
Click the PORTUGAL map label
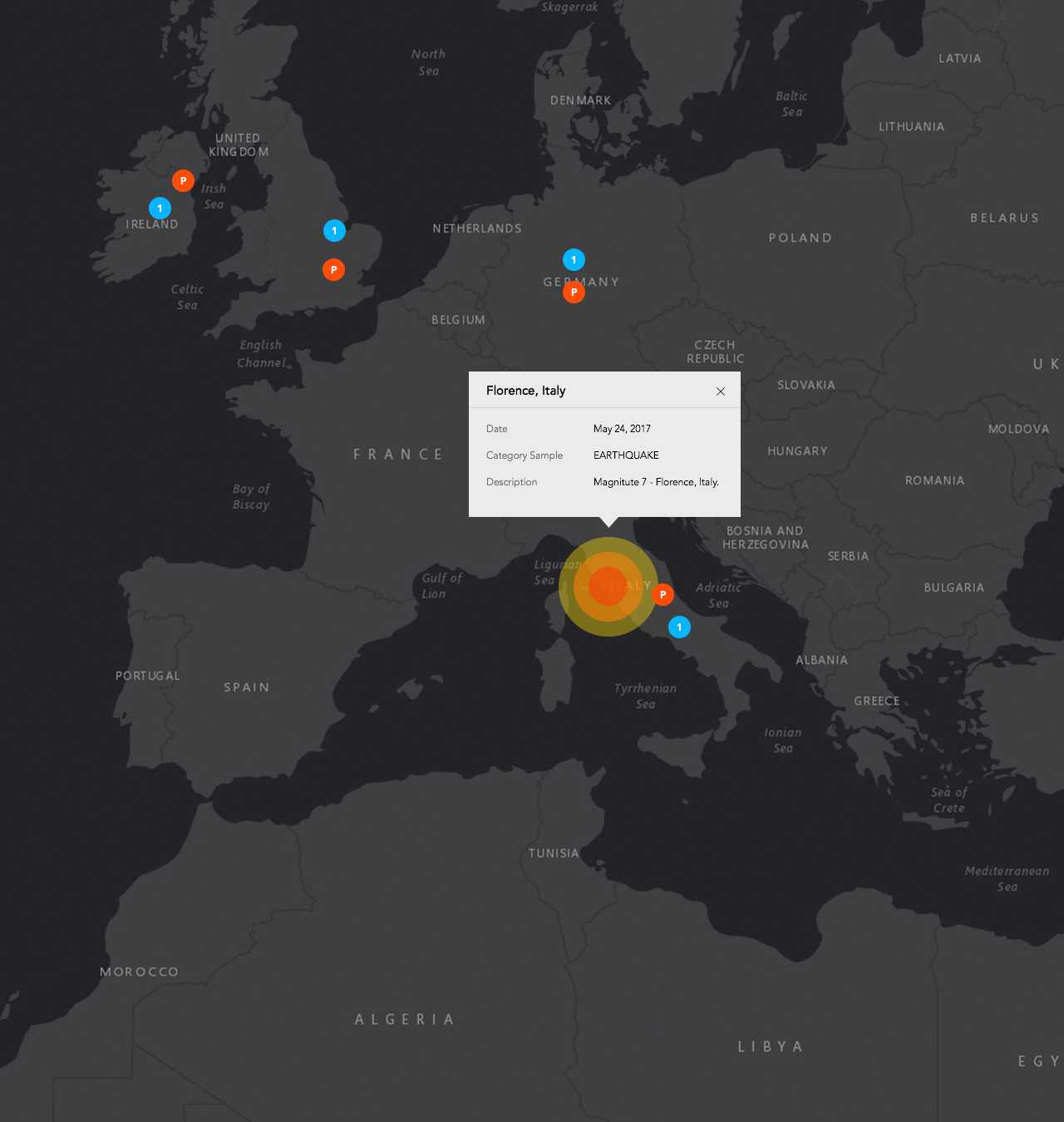point(148,676)
